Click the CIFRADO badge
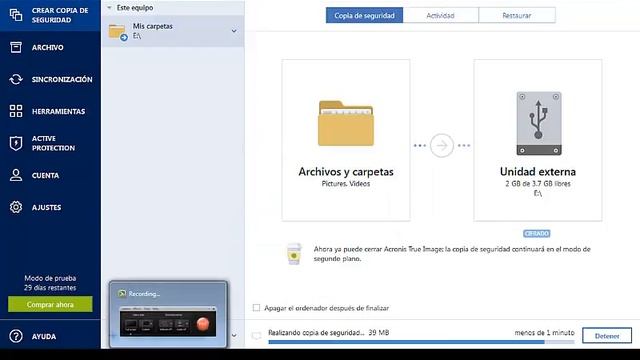This screenshot has width=640, height=360. click(x=537, y=233)
